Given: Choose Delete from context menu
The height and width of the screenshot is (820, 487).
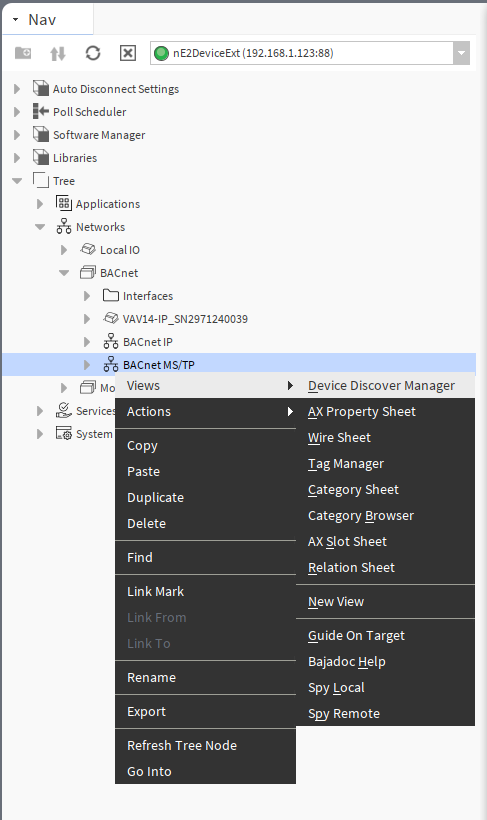Looking at the screenshot, I should tap(206, 523).
